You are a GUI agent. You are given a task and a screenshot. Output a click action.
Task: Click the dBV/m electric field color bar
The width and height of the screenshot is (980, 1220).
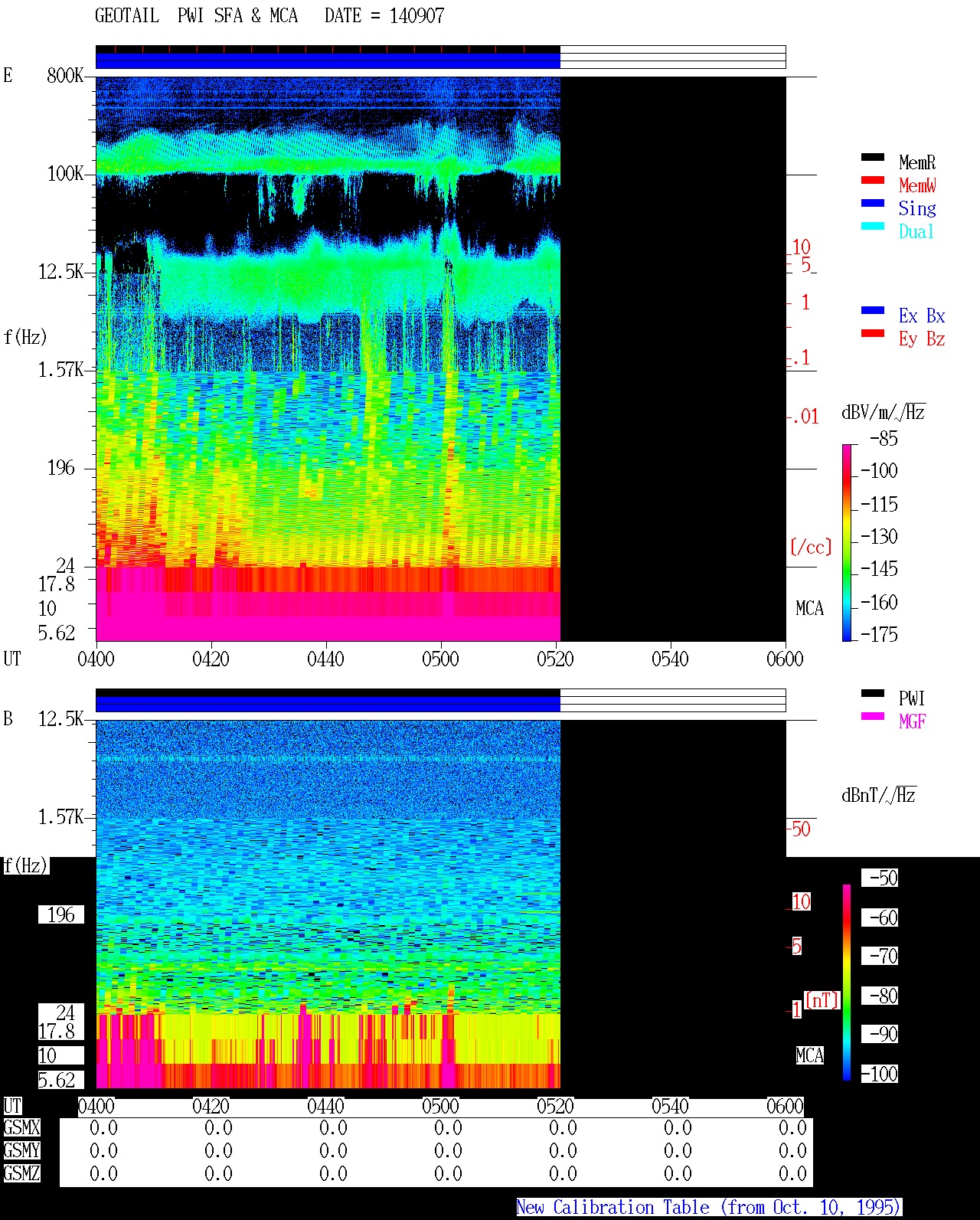(847, 542)
